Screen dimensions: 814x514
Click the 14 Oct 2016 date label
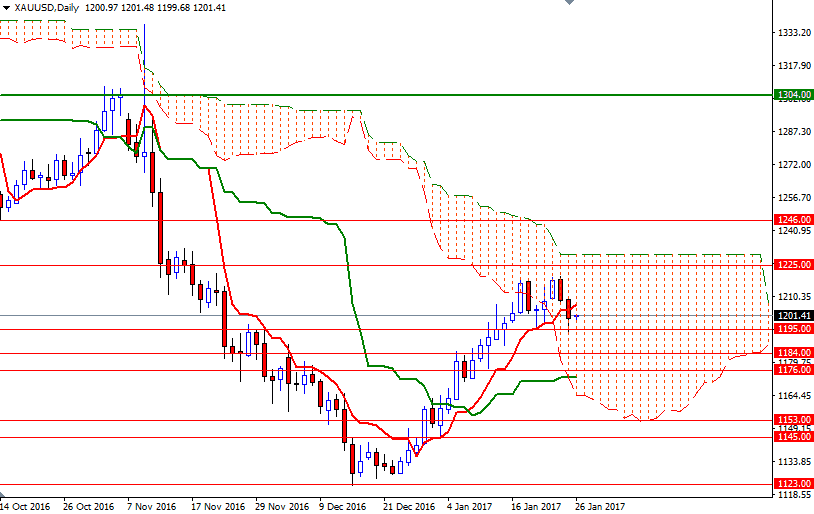25,506
